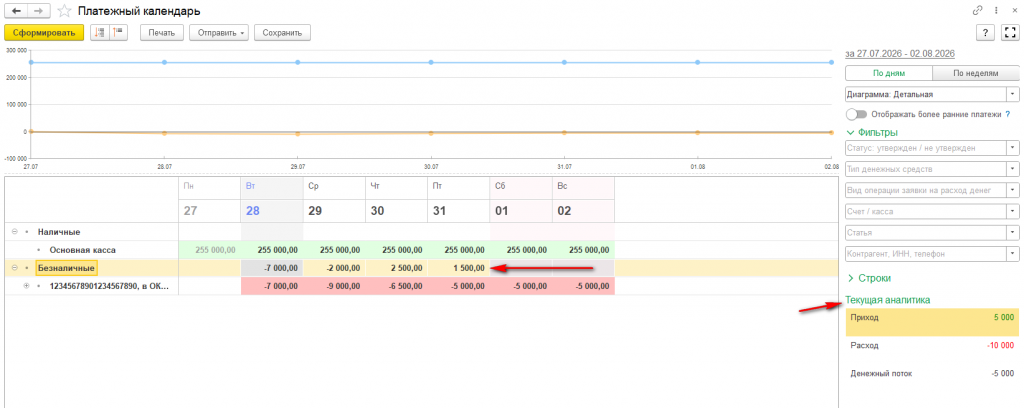The width and height of the screenshot is (1024, 408).
Task: Collapse the Наличные group row
Action: coord(14,232)
